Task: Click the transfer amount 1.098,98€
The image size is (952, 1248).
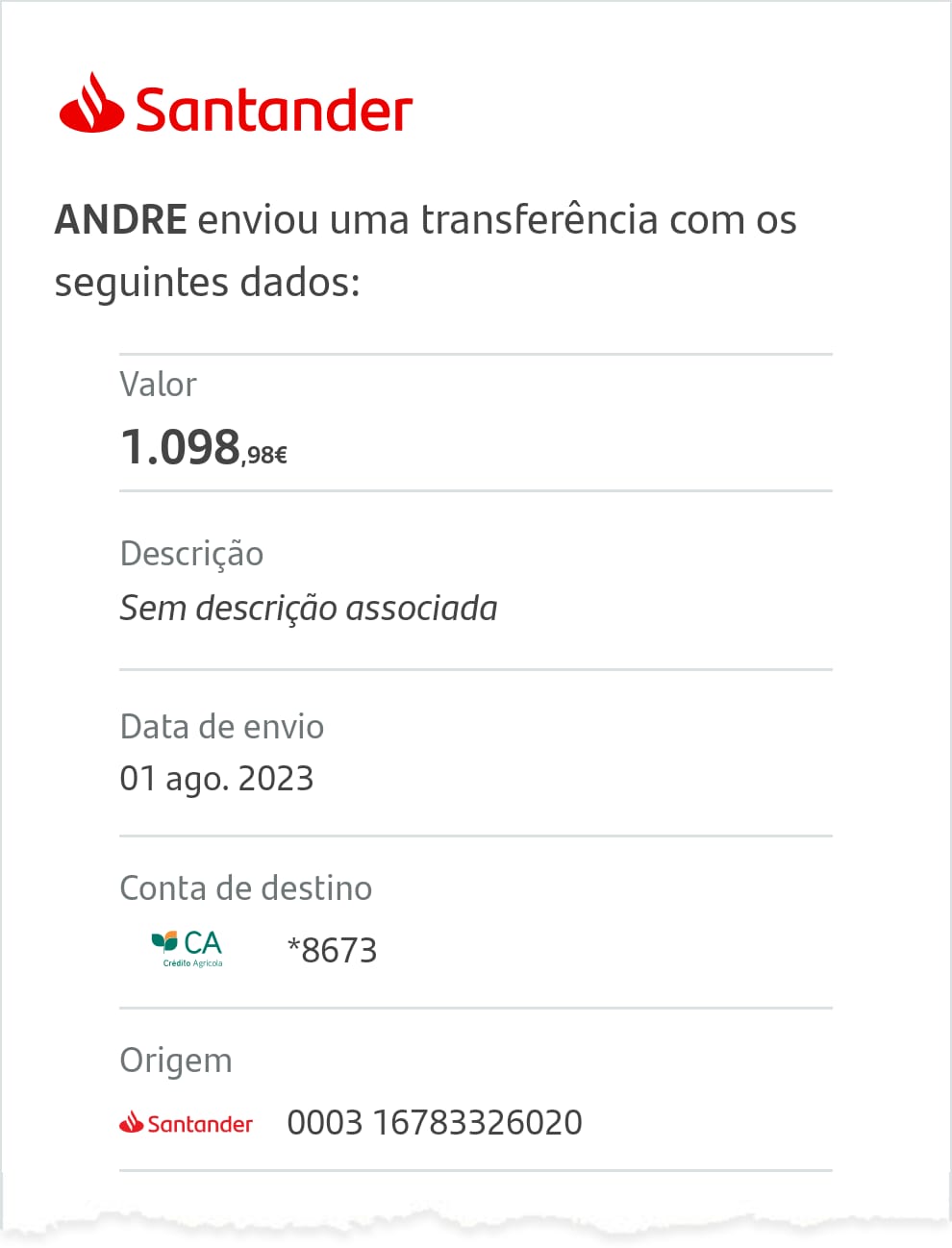Action: [x=203, y=448]
